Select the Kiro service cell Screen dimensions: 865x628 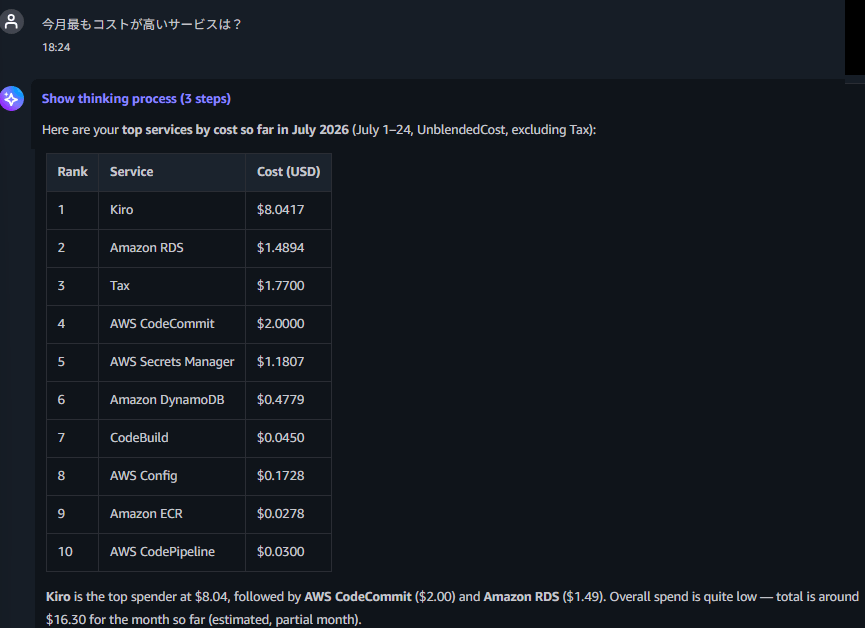point(172,210)
